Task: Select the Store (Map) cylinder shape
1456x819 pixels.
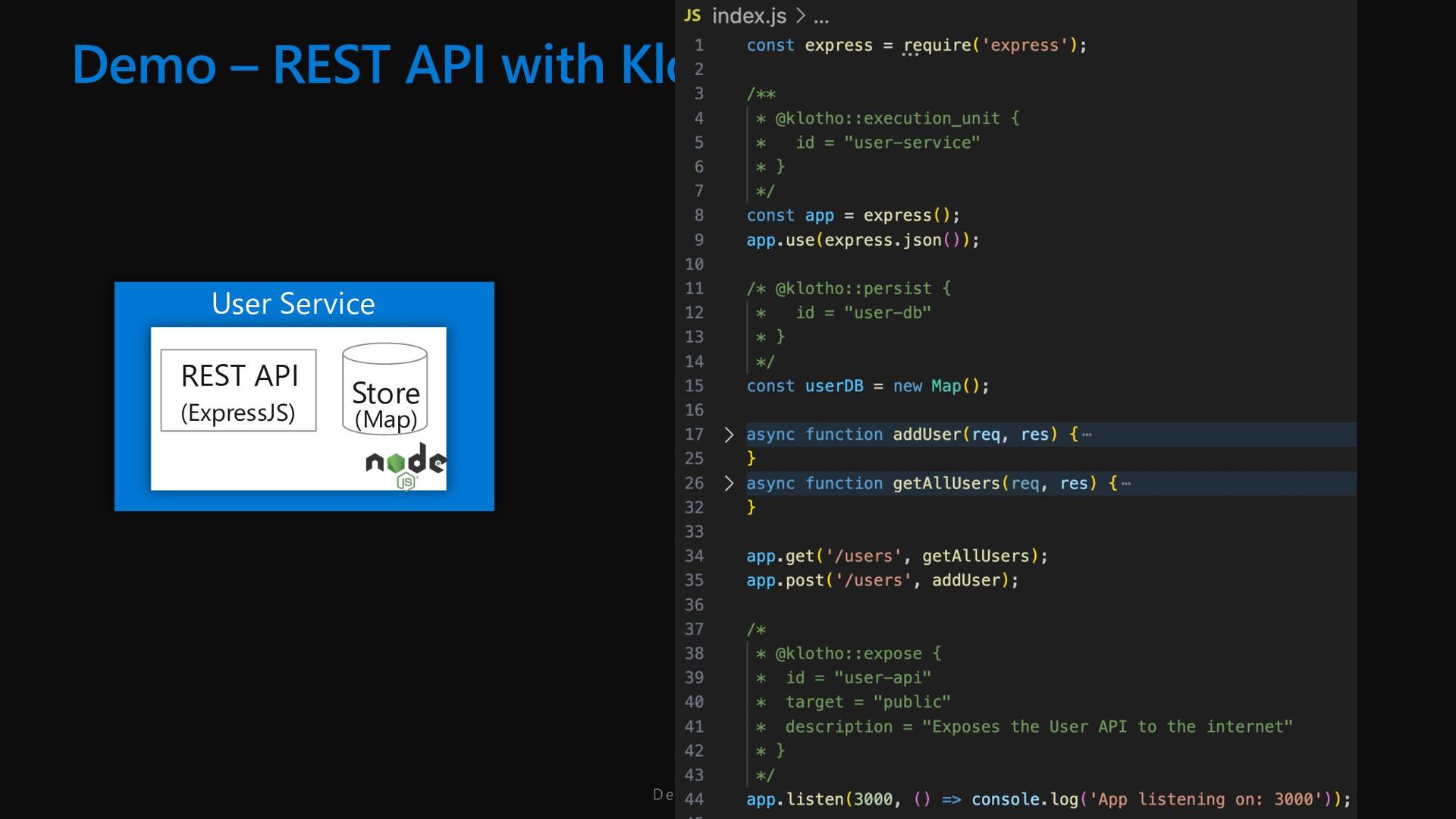Action: coord(385,388)
